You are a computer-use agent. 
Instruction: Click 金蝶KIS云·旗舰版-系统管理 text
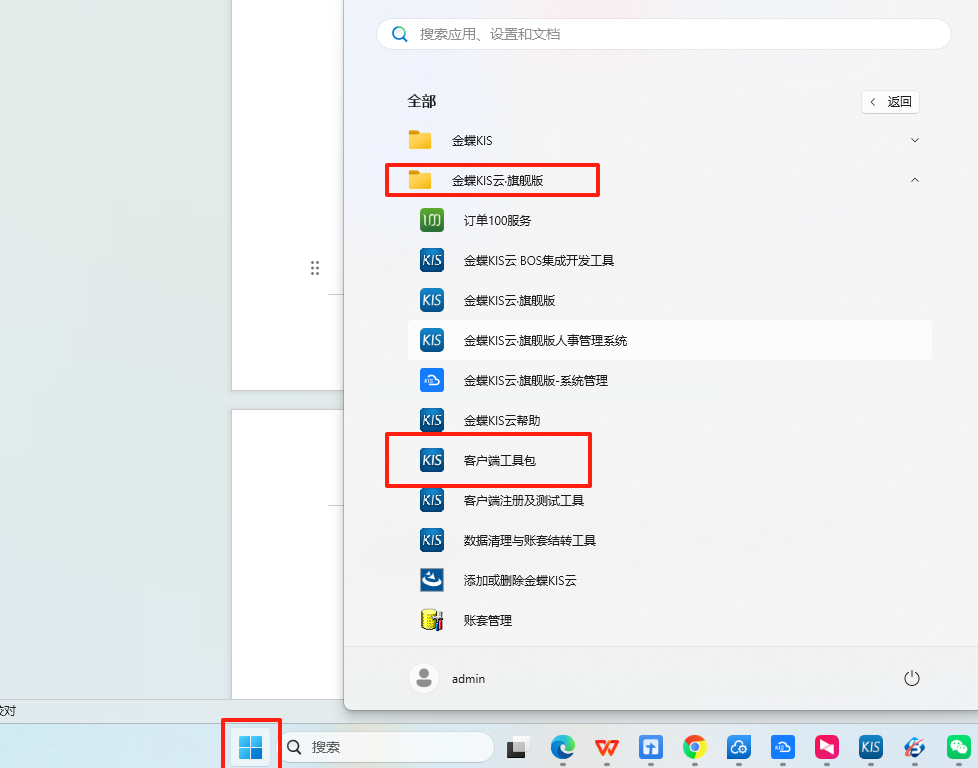coord(536,380)
